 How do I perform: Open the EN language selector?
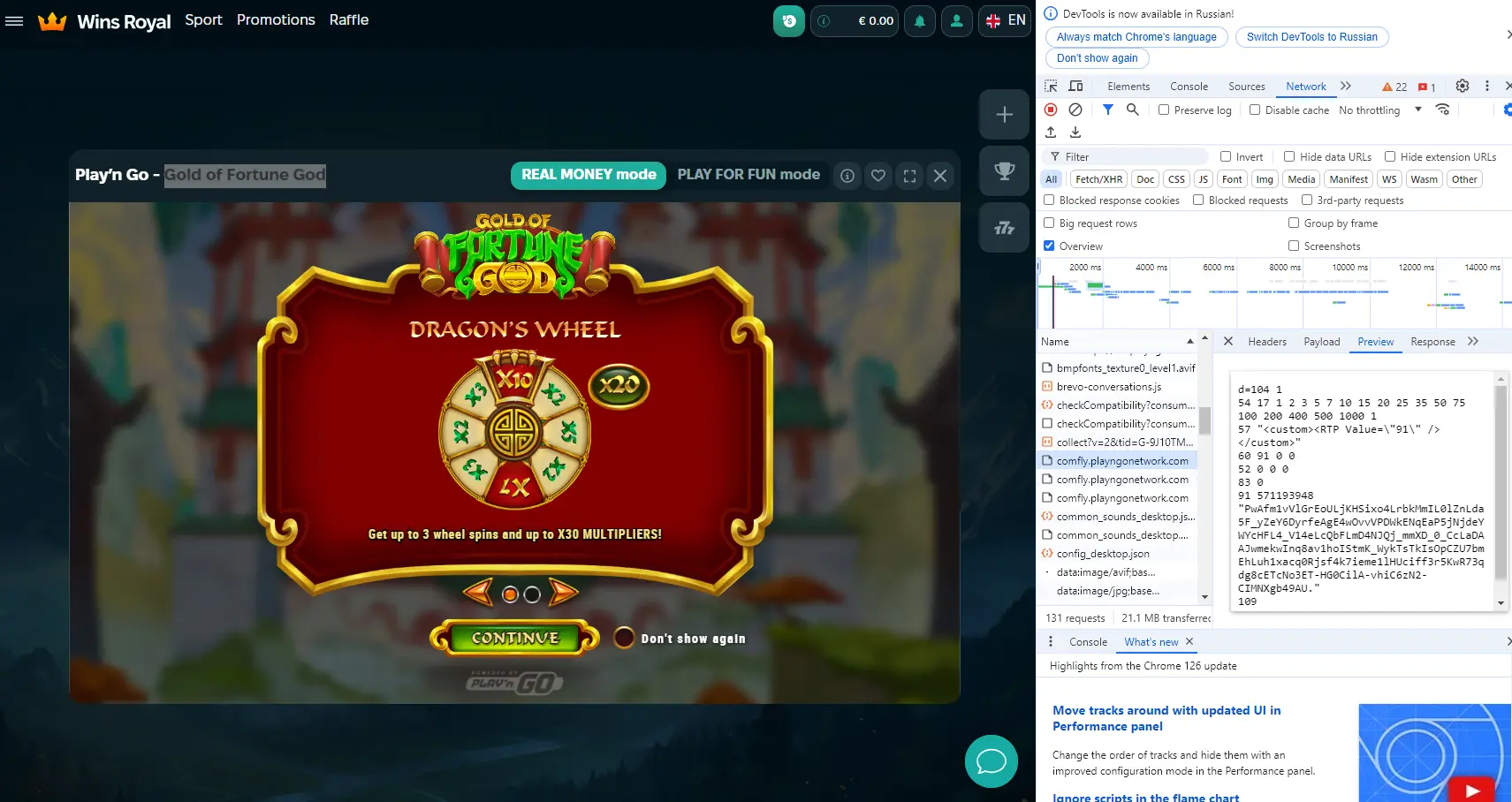coord(1005,20)
